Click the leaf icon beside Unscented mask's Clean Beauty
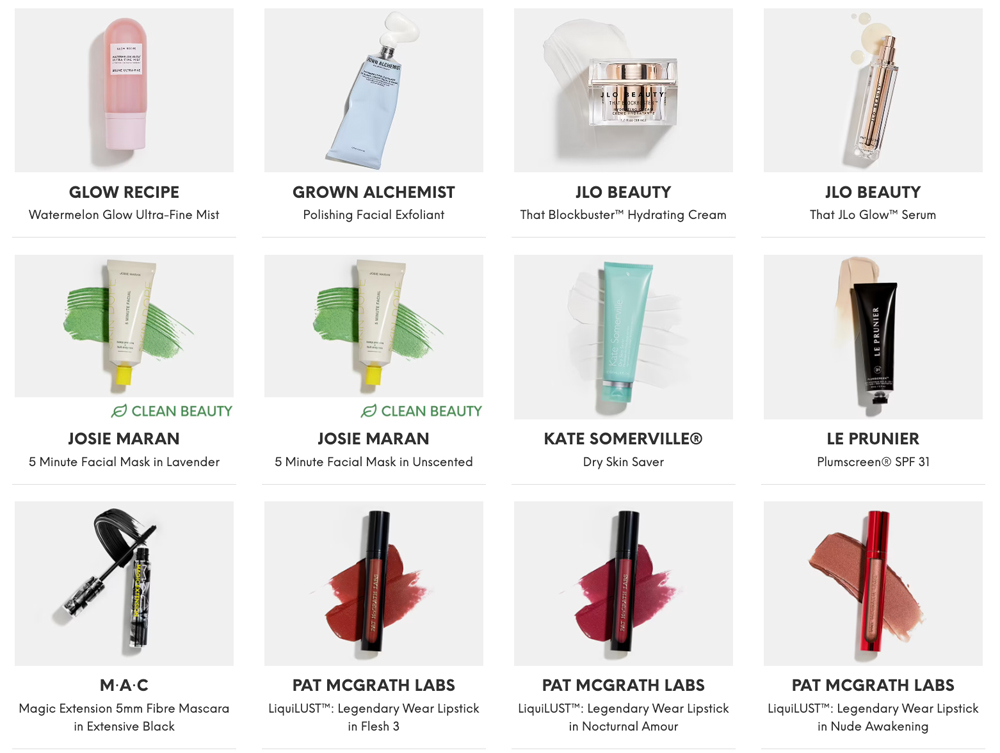Screen dimensions: 1000x753 point(369,411)
